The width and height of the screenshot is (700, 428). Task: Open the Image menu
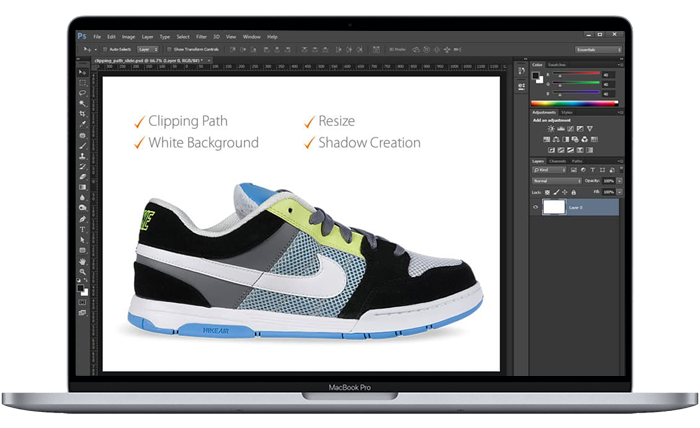tap(129, 37)
